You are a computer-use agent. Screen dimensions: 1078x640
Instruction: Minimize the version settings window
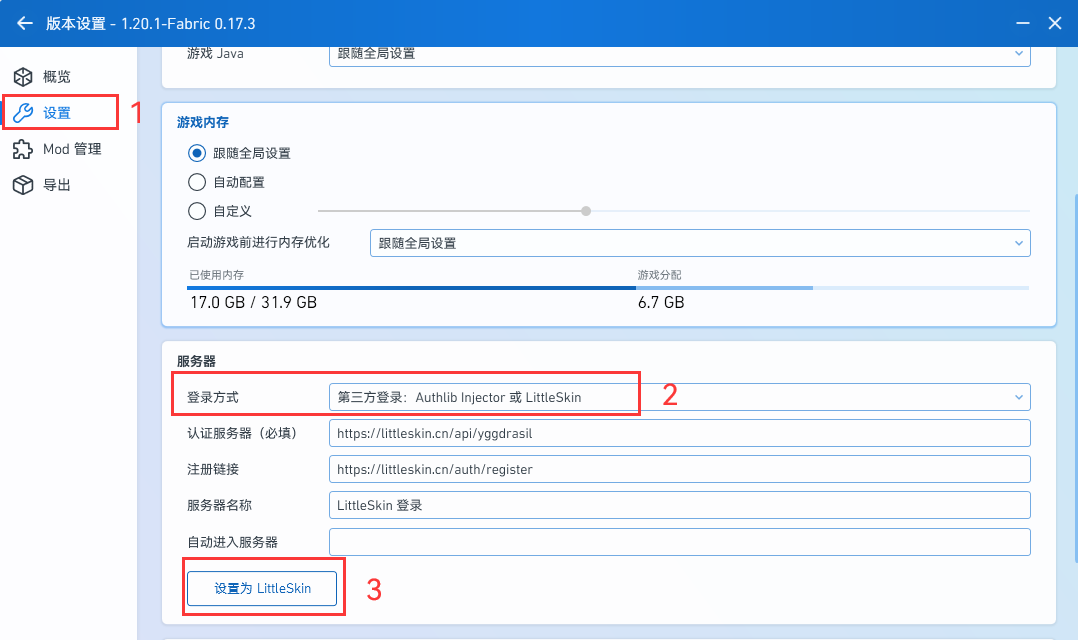coord(1021,23)
